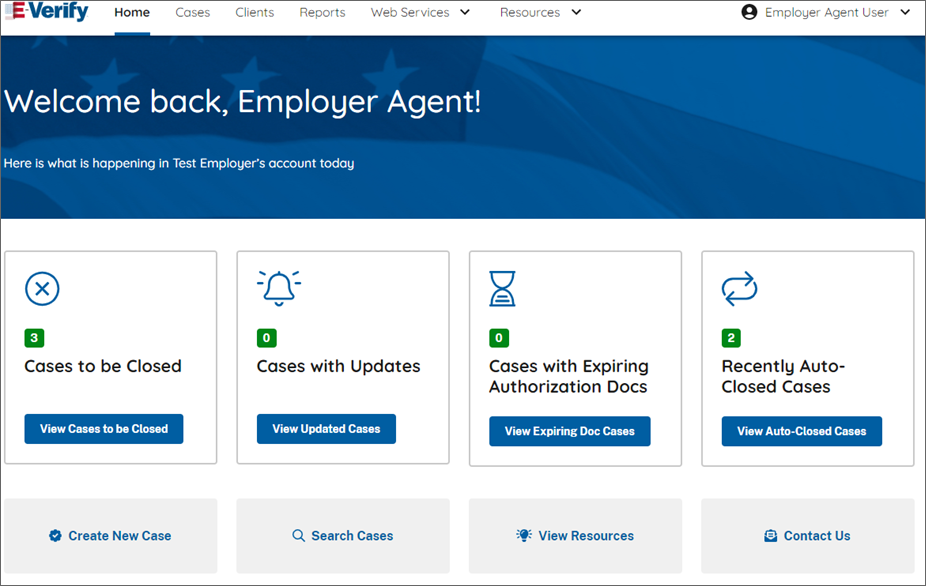Click the bell icon for Cases with Updates
This screenshot has height=586, width=926.
279,288
